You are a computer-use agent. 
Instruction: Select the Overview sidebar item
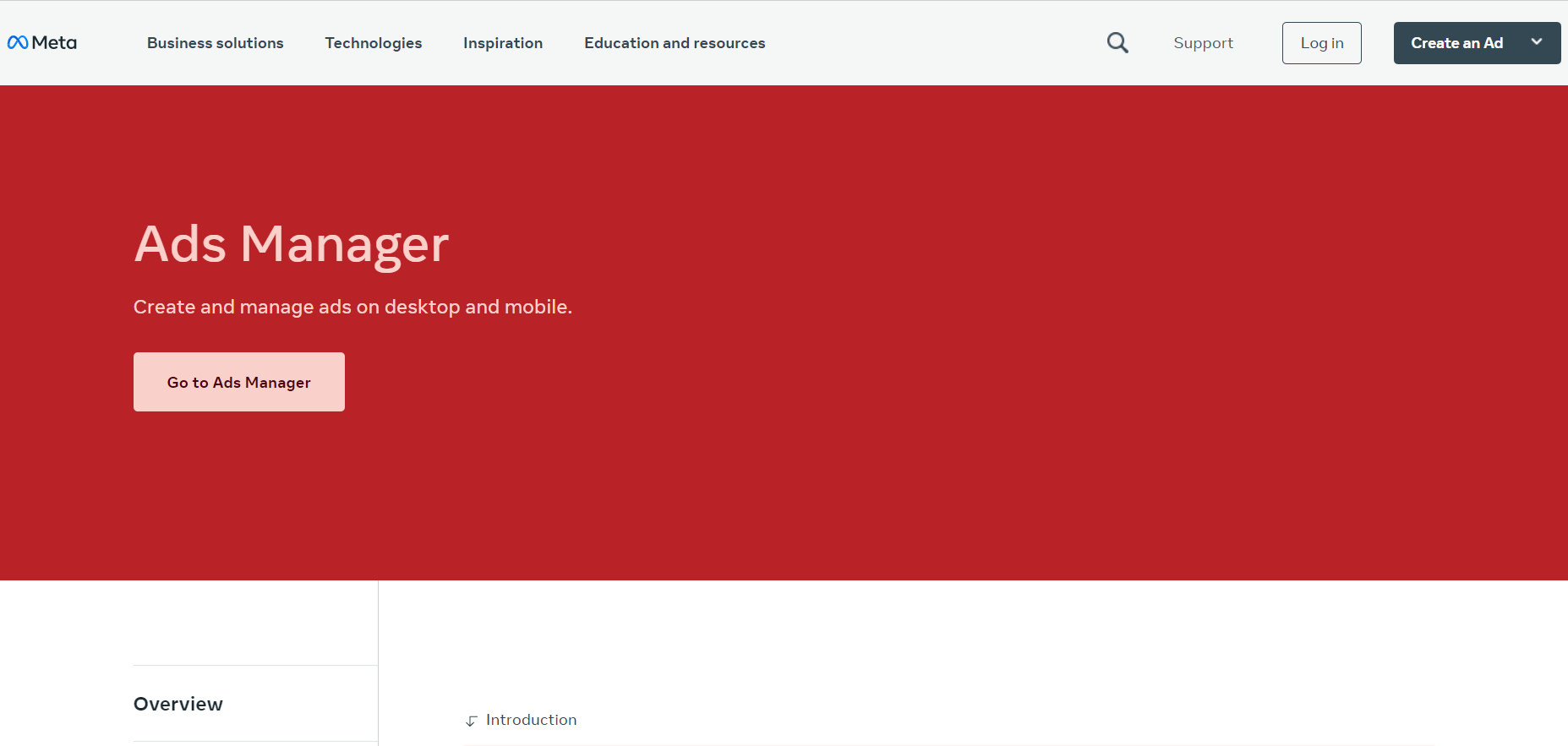click(178, 704)
